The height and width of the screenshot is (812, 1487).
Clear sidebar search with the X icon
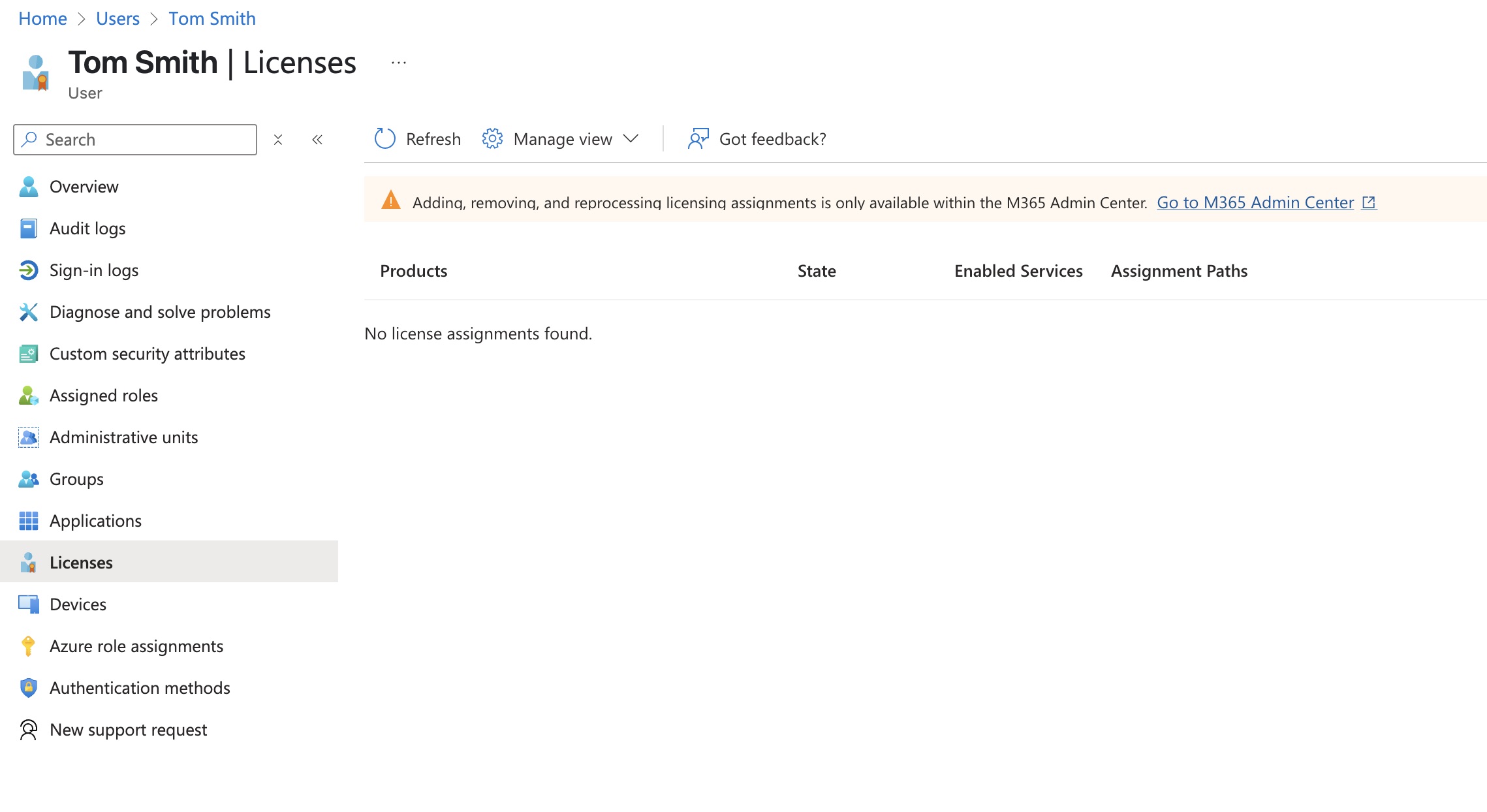pyautogui.click(x=278, y=140)
